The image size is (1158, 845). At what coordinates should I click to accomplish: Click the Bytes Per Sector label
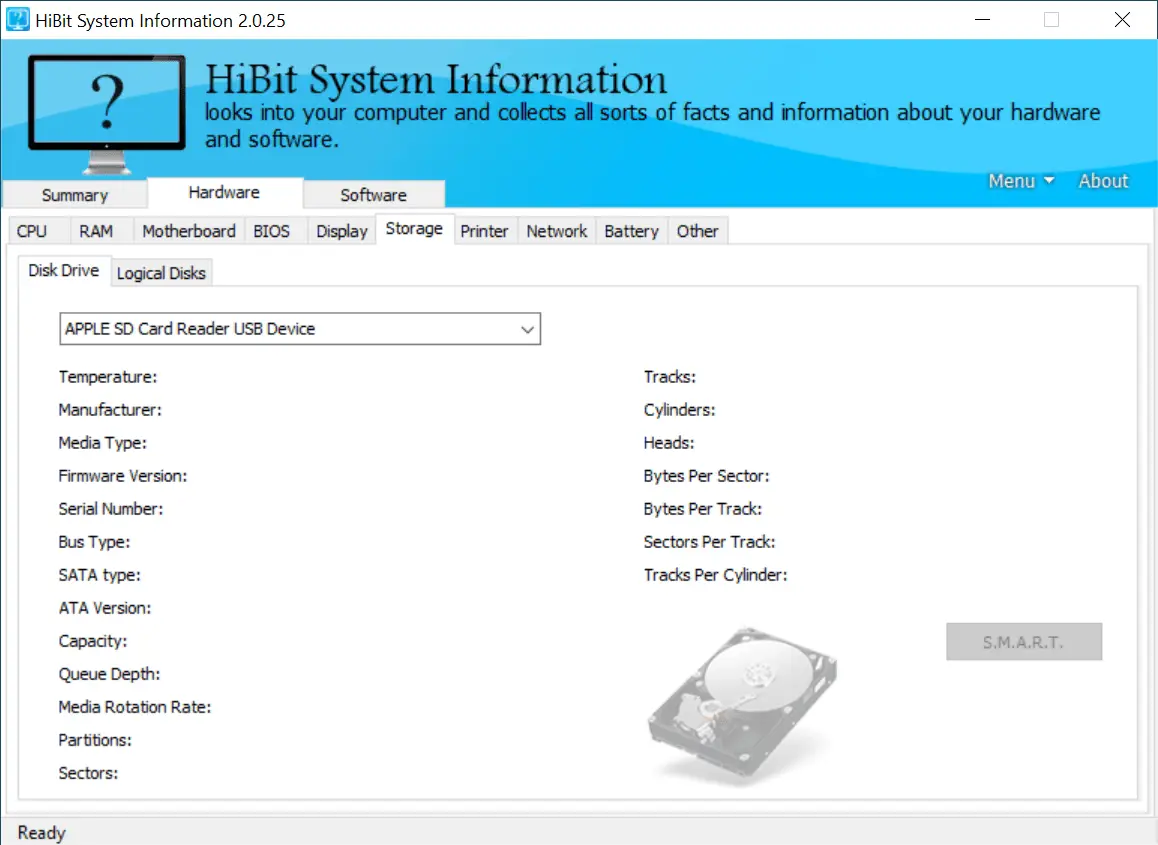706,476
